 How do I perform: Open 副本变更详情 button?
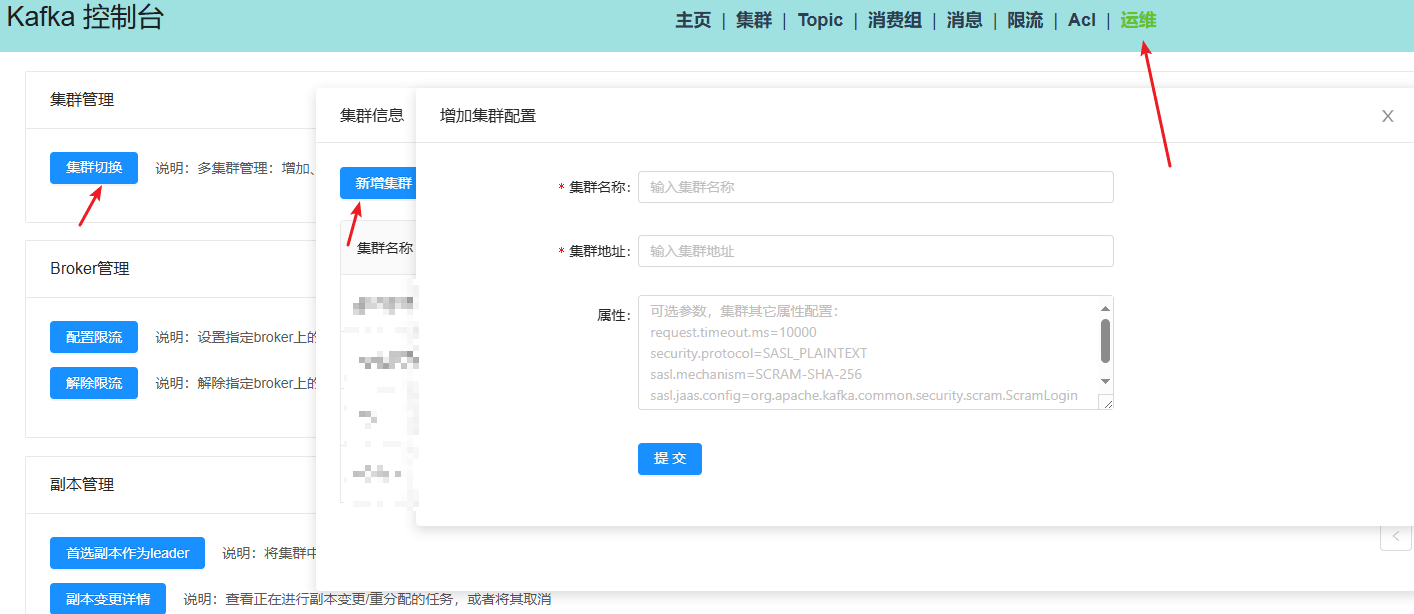coord(108,599)
